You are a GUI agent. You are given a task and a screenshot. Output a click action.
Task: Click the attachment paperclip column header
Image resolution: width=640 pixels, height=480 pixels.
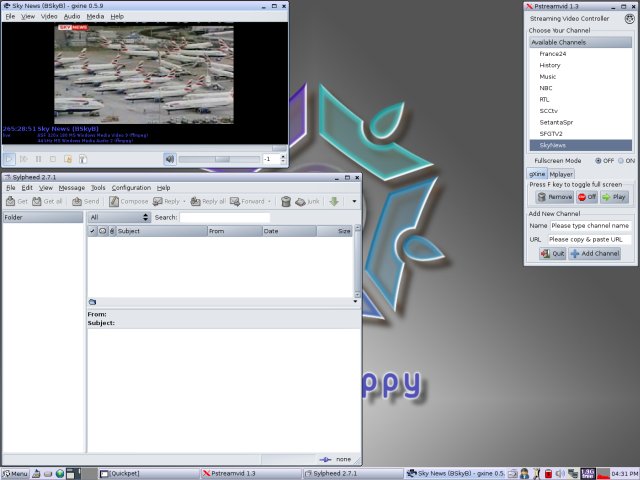point(112,231)
